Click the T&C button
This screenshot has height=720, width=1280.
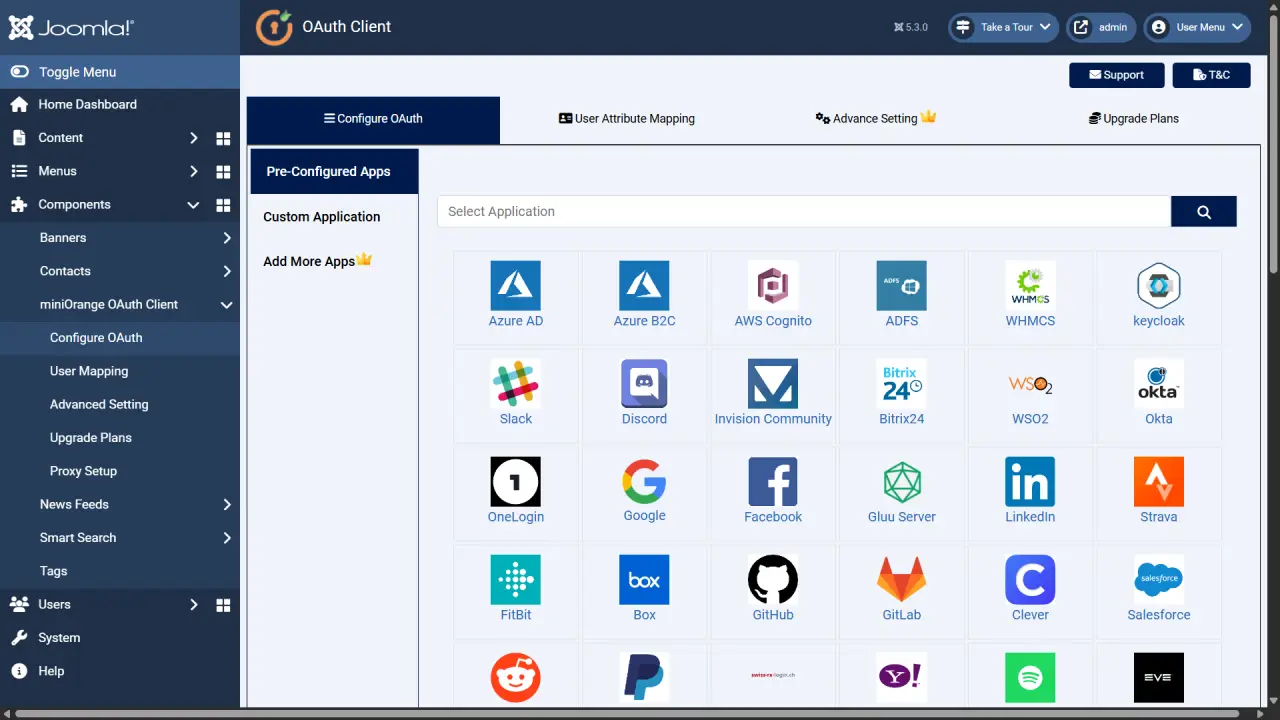click(x=1211, y=75)
